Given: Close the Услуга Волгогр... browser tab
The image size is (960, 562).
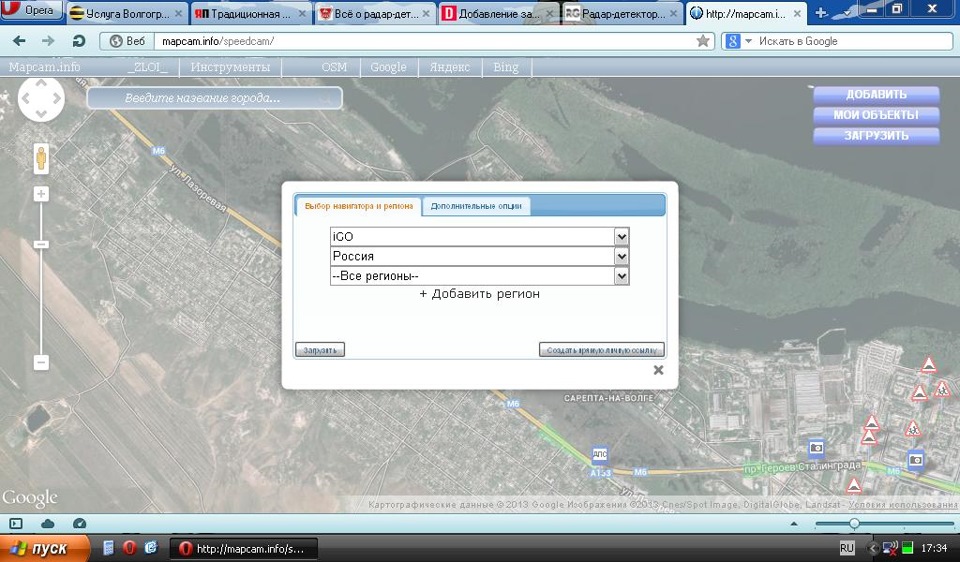Looking at the screenshot, I should (x=178, y=13).
